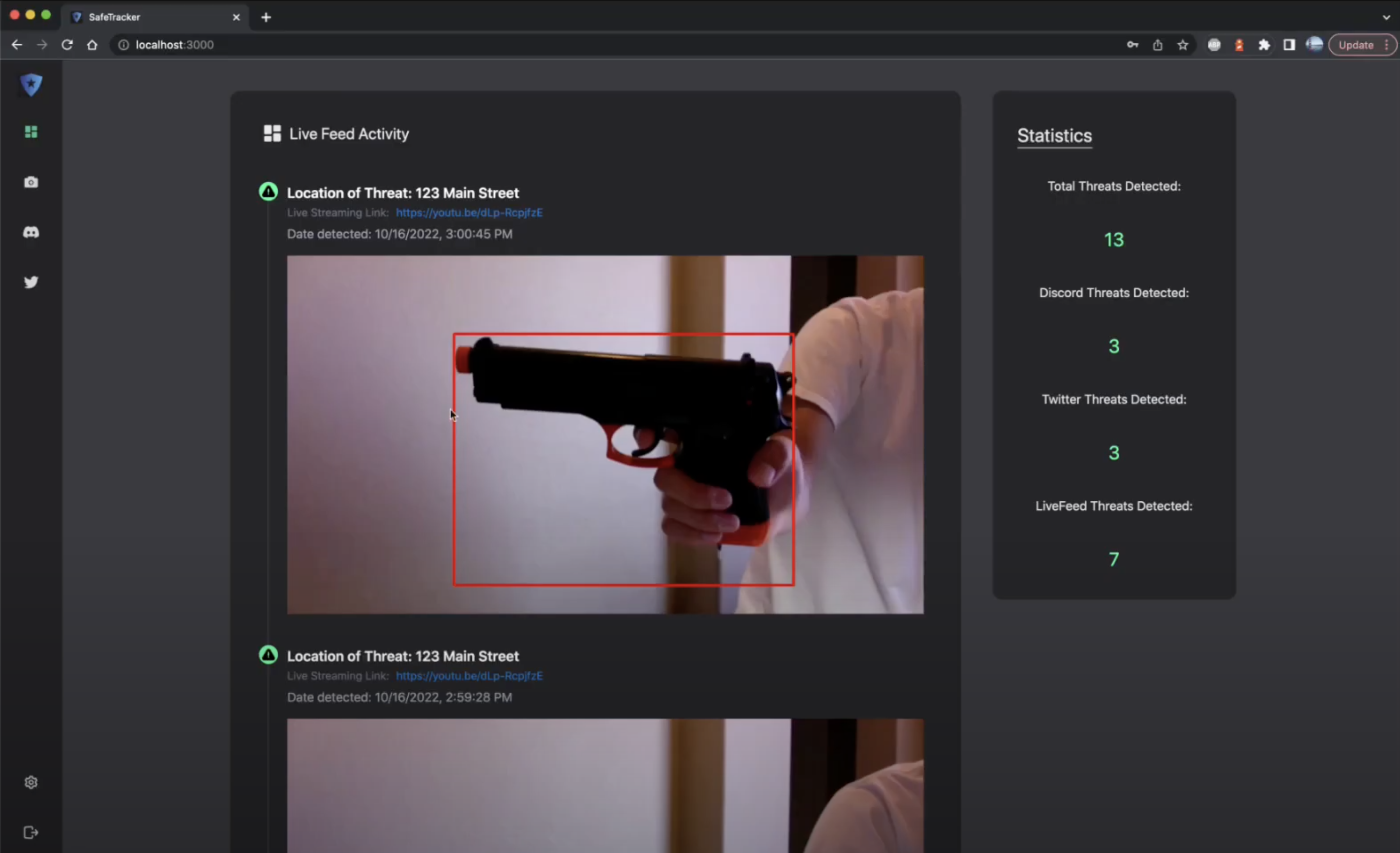1400x853 pixels.
Task: Open the 3:00:45 PM live streaming link
Action: tap(469, 212)
